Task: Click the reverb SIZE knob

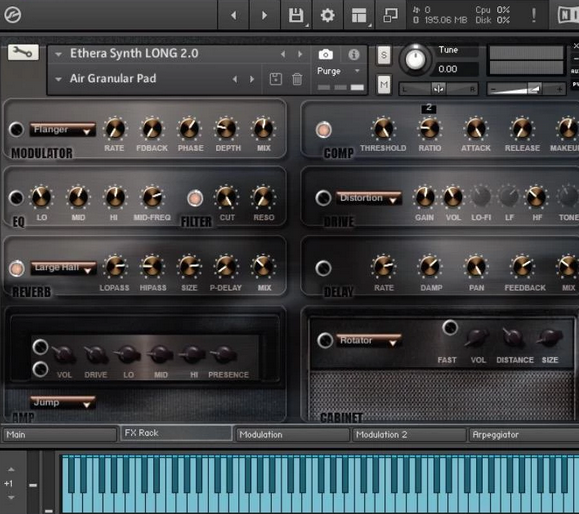Action: pyautogui.click(x=189, y=267)
